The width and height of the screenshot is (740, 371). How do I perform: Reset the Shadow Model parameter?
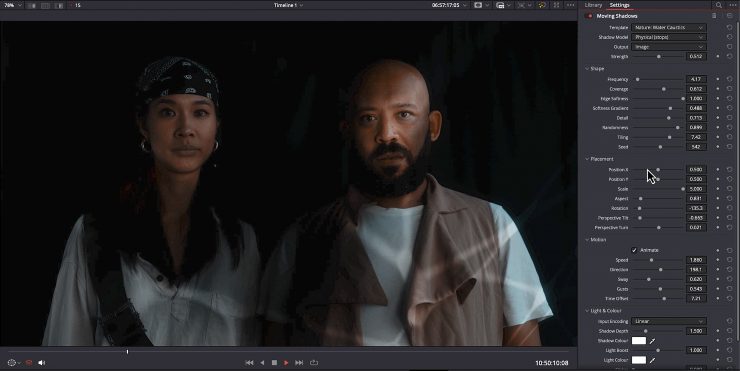point(730,37)
